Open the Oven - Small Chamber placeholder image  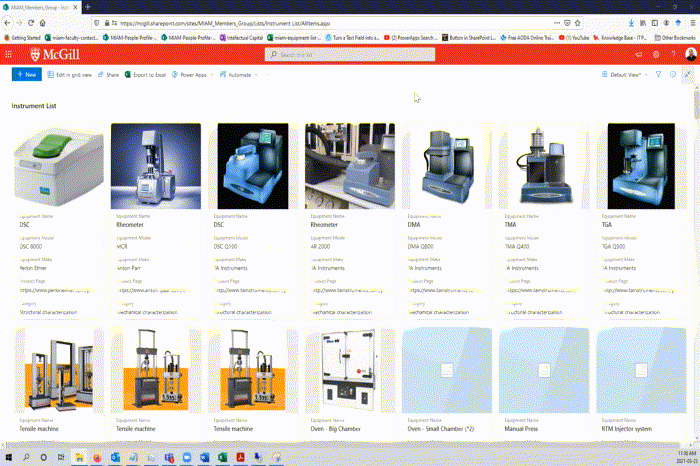click(x=447, y=370)
